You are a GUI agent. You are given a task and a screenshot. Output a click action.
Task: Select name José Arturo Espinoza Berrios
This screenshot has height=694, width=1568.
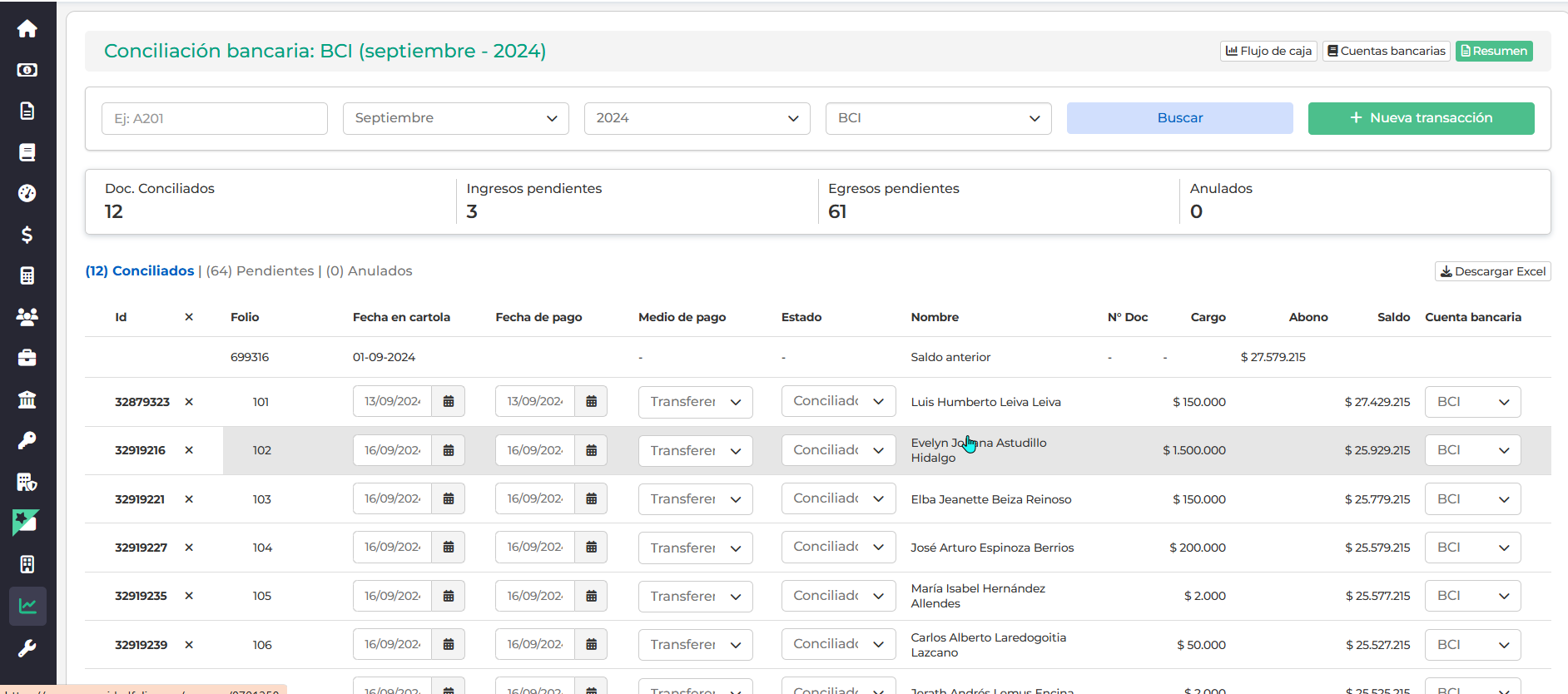pyautogui.click(x=992, y=548)
